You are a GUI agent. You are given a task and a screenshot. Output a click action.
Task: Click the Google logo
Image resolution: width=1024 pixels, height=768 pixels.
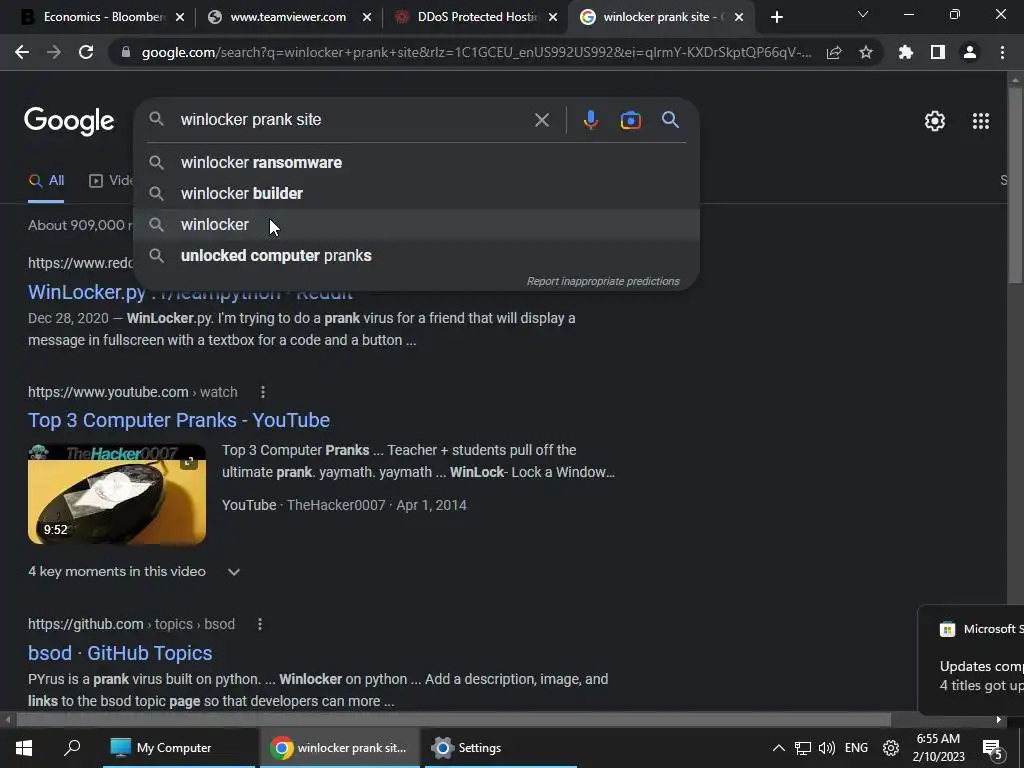[x=69, y=121]
